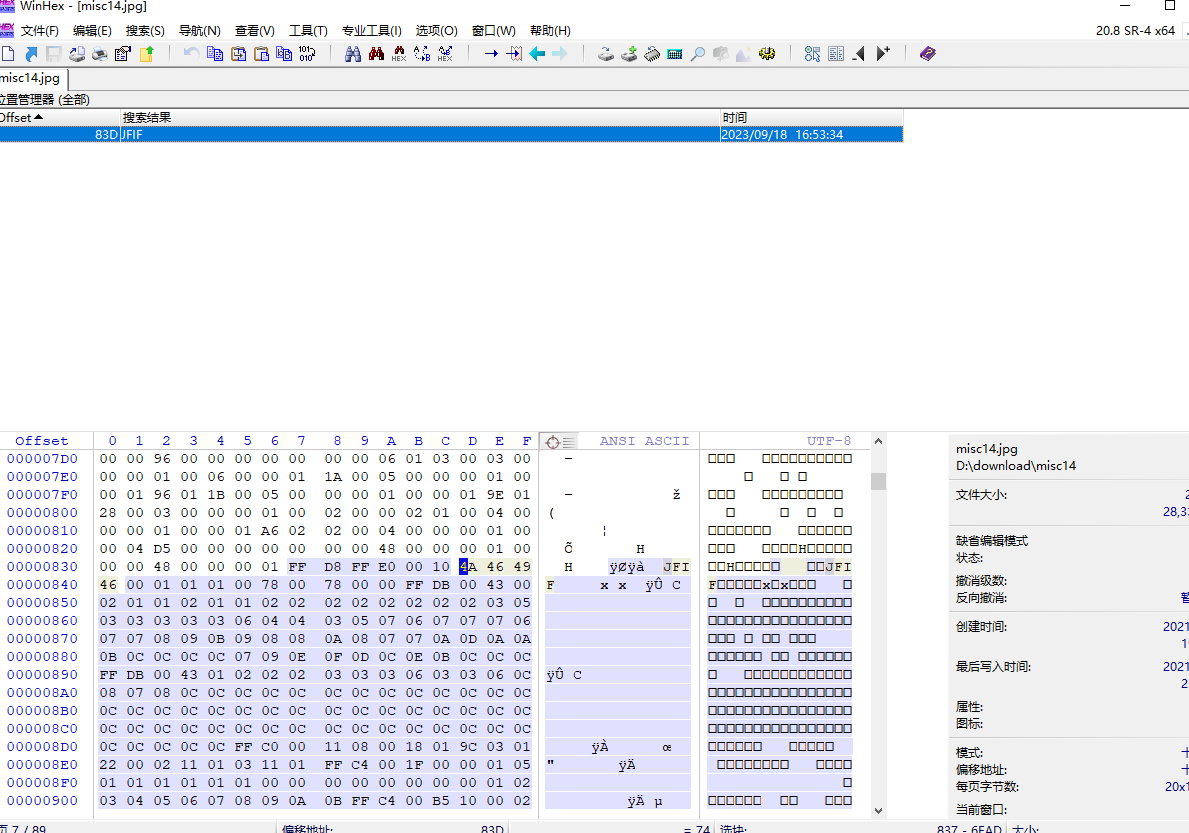Image resolution: width=1189 pixels, height=833 pixels.
Task: Open the Calculator toolbar icon
Action: point(675,54)
